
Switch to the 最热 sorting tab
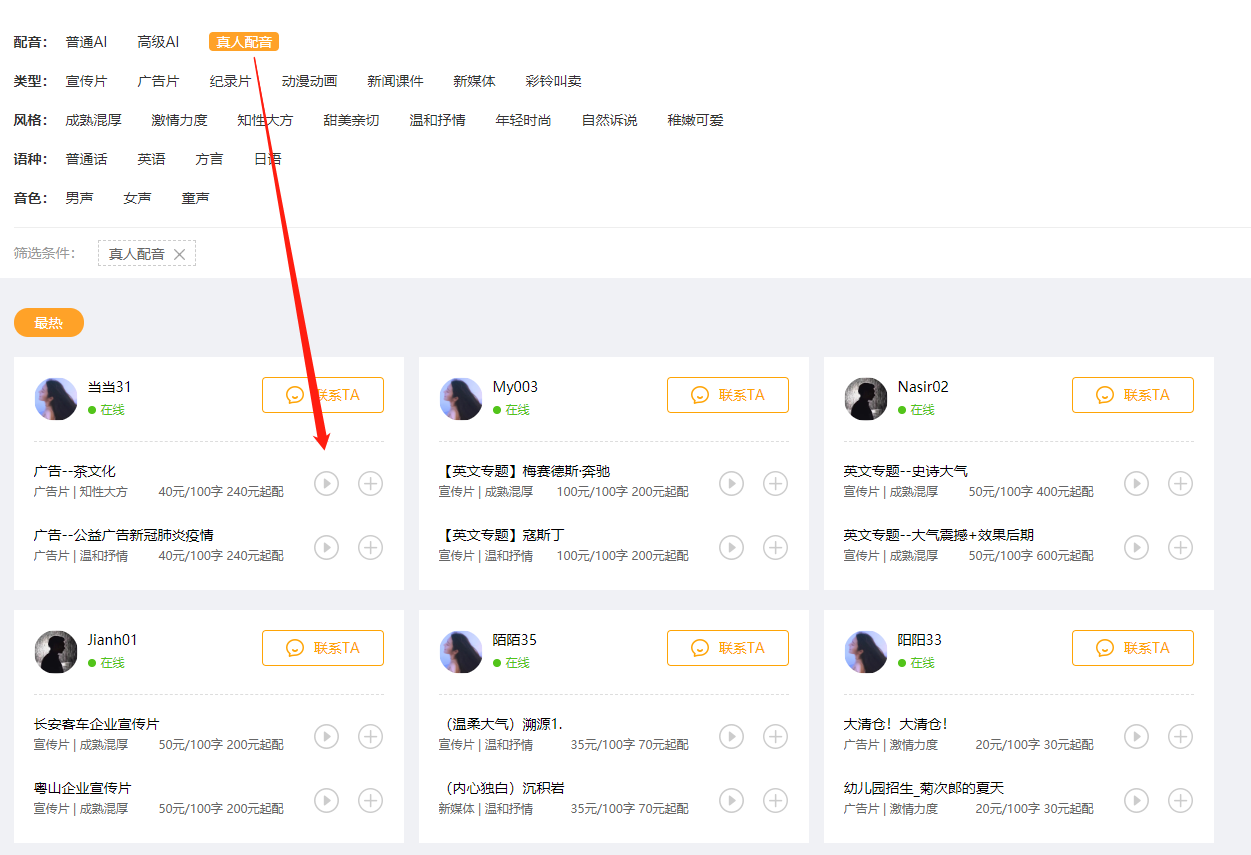click(x=48, y=322)
